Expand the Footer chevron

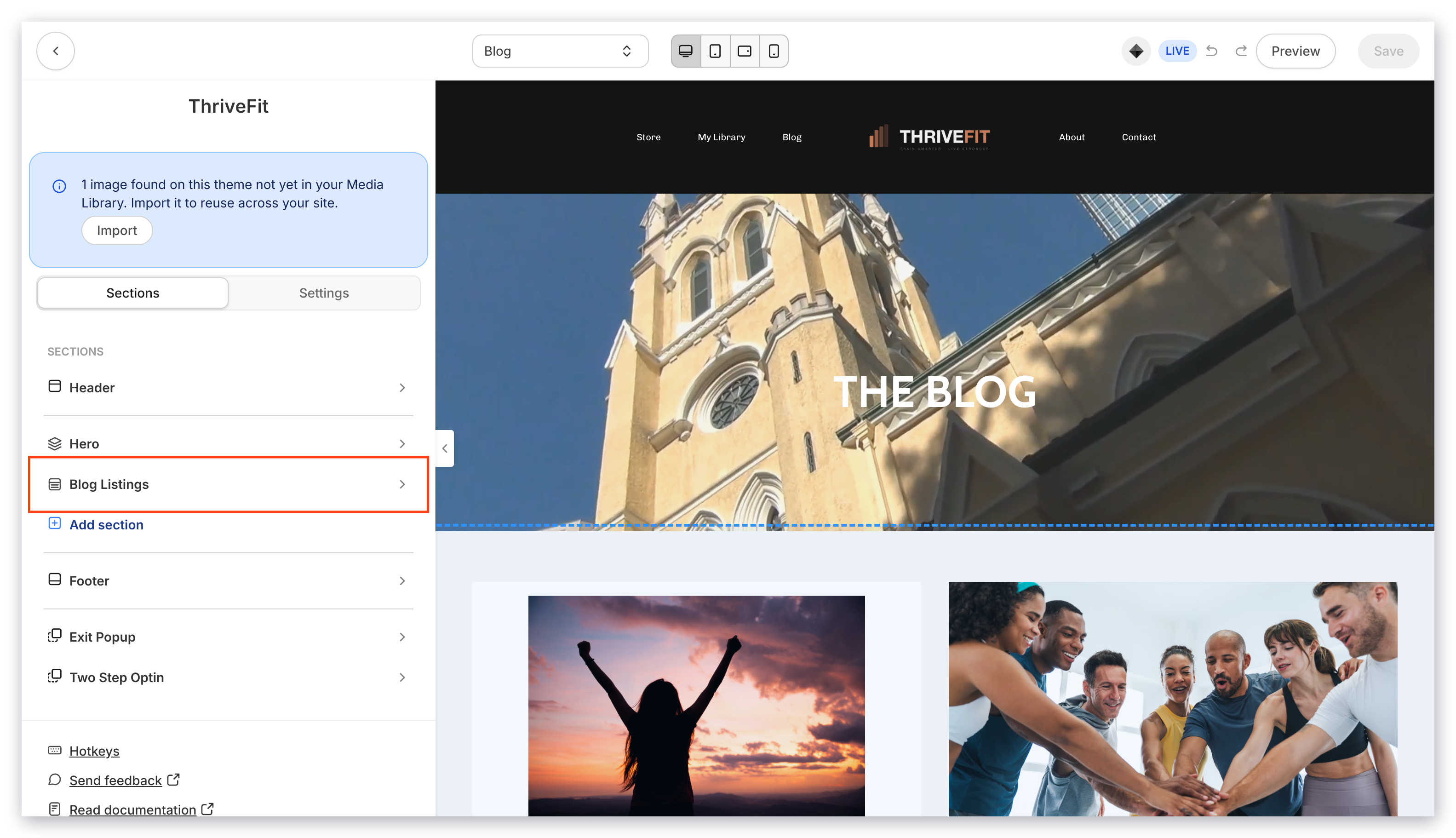coord(402,581)
